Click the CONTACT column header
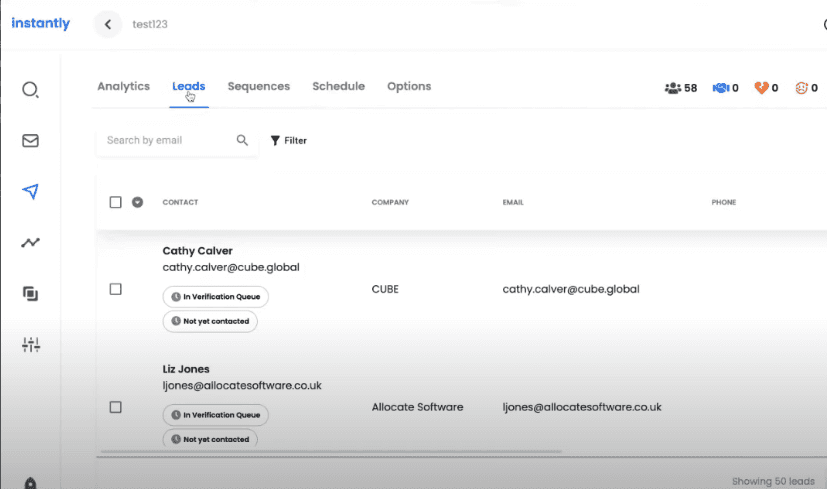827x489 pixels. pyautogui.click(x=180, y=202)
